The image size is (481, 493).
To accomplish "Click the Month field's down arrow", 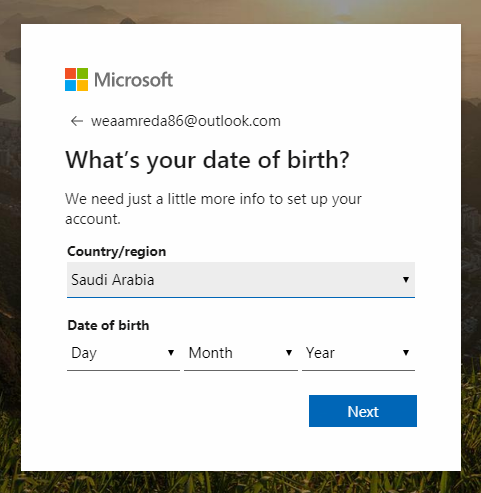I will click(289, 353).
